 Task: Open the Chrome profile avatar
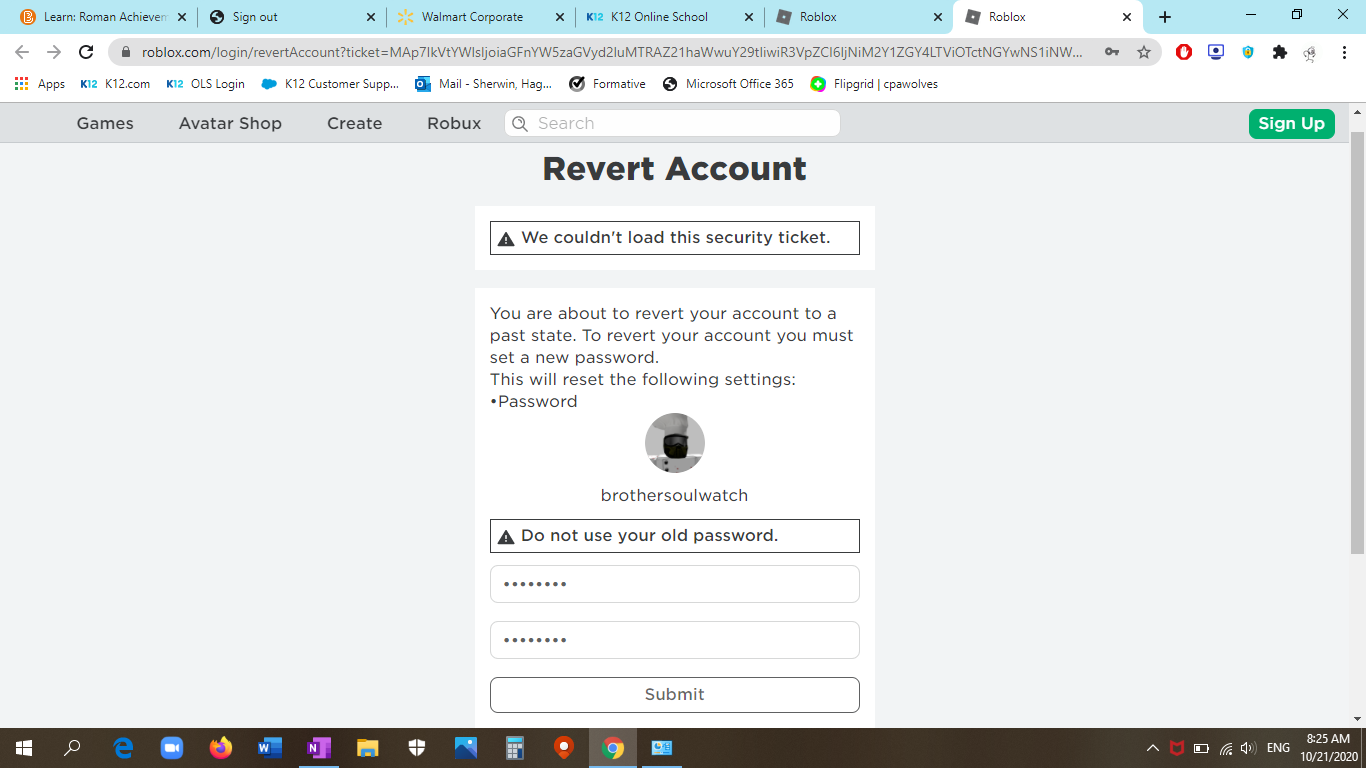pyautogui.click(x=1311, y=53)
